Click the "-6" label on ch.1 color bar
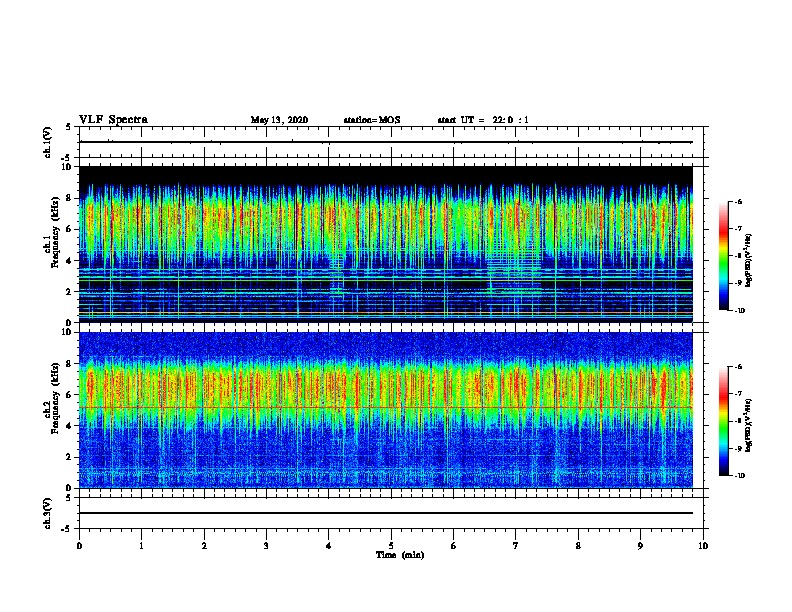The width and height of the screenshot is (792, 612). (x=738, y=201)
